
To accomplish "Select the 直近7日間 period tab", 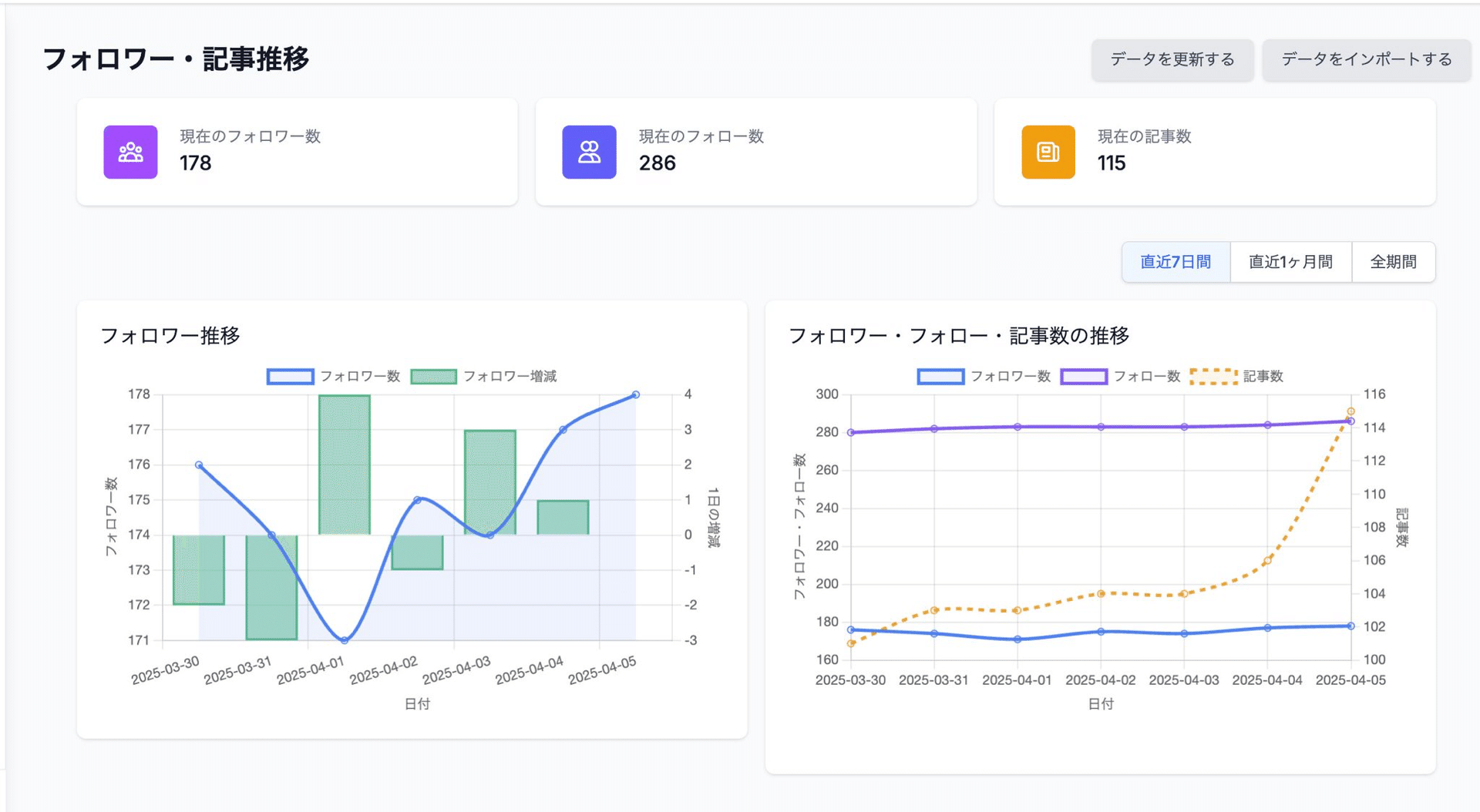I will 1176,262.
